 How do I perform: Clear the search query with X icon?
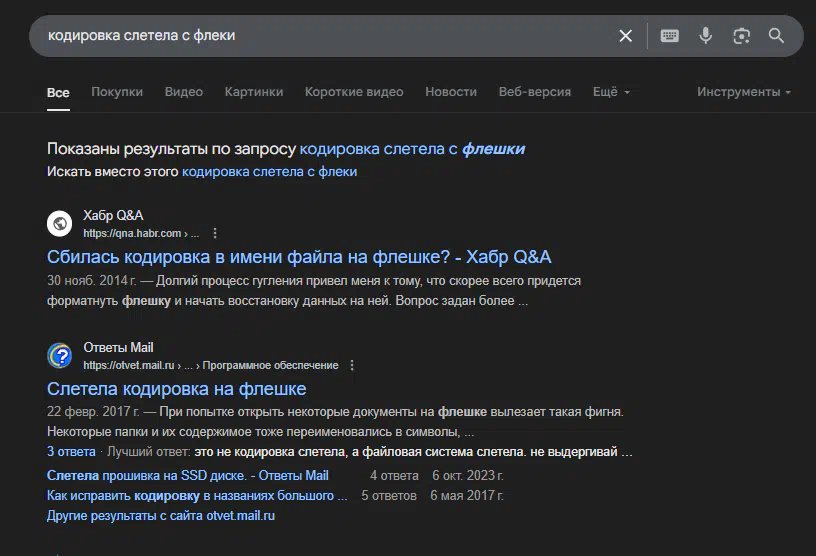pos(626,36)
